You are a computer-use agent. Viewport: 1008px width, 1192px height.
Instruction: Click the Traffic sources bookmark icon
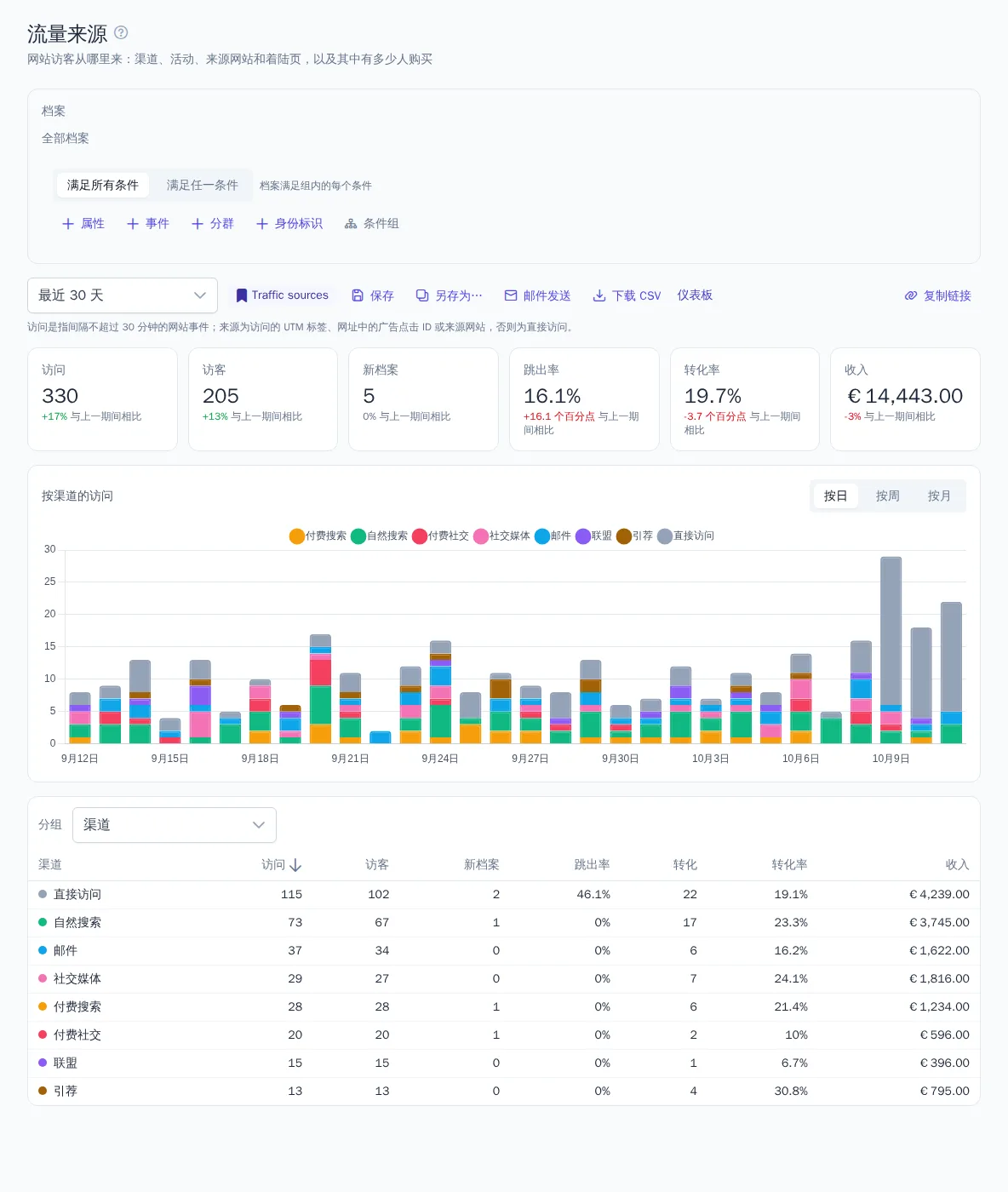click(242, 295)
